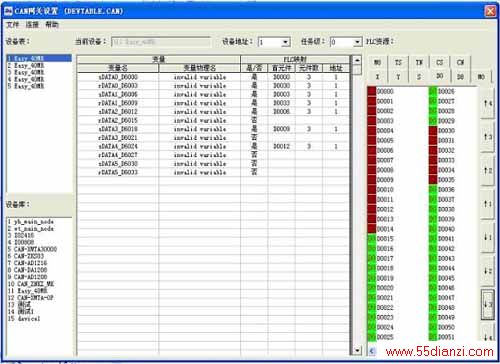Open the 帮助 menu
Image resolution: width=500 pixels, height=364 pixels.
click(x=52, y=25)
